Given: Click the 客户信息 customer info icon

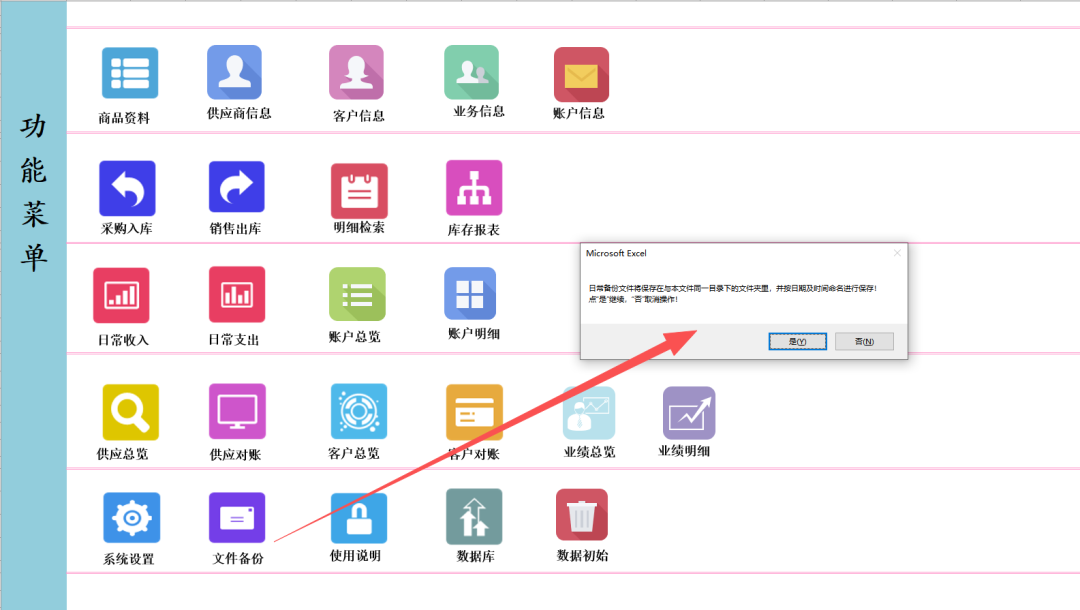Looking at the screenshot, I should click(x=357, y=73).
